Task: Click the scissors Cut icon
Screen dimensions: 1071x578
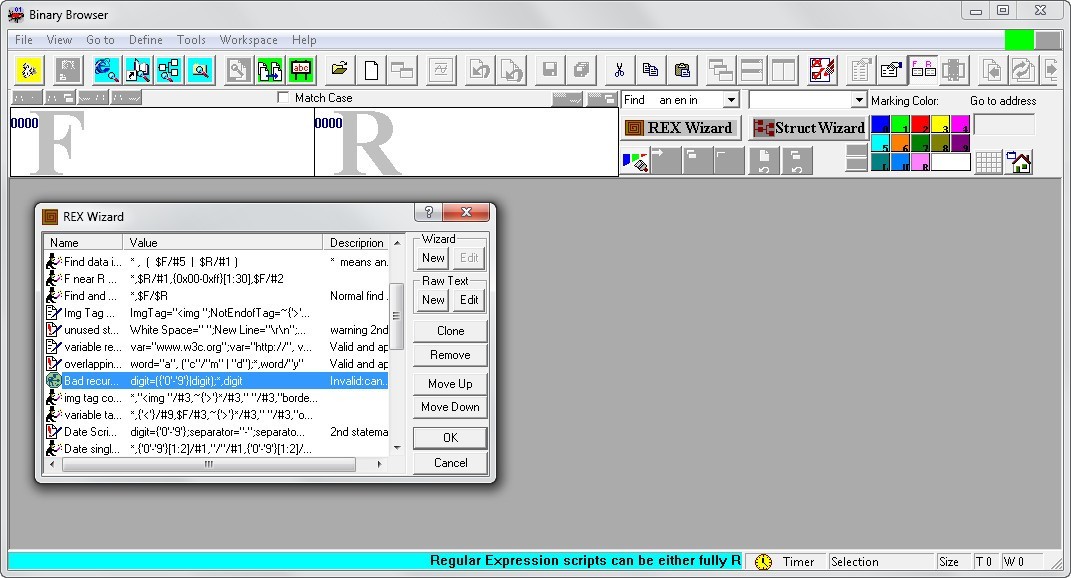Action: pos(619,70)
